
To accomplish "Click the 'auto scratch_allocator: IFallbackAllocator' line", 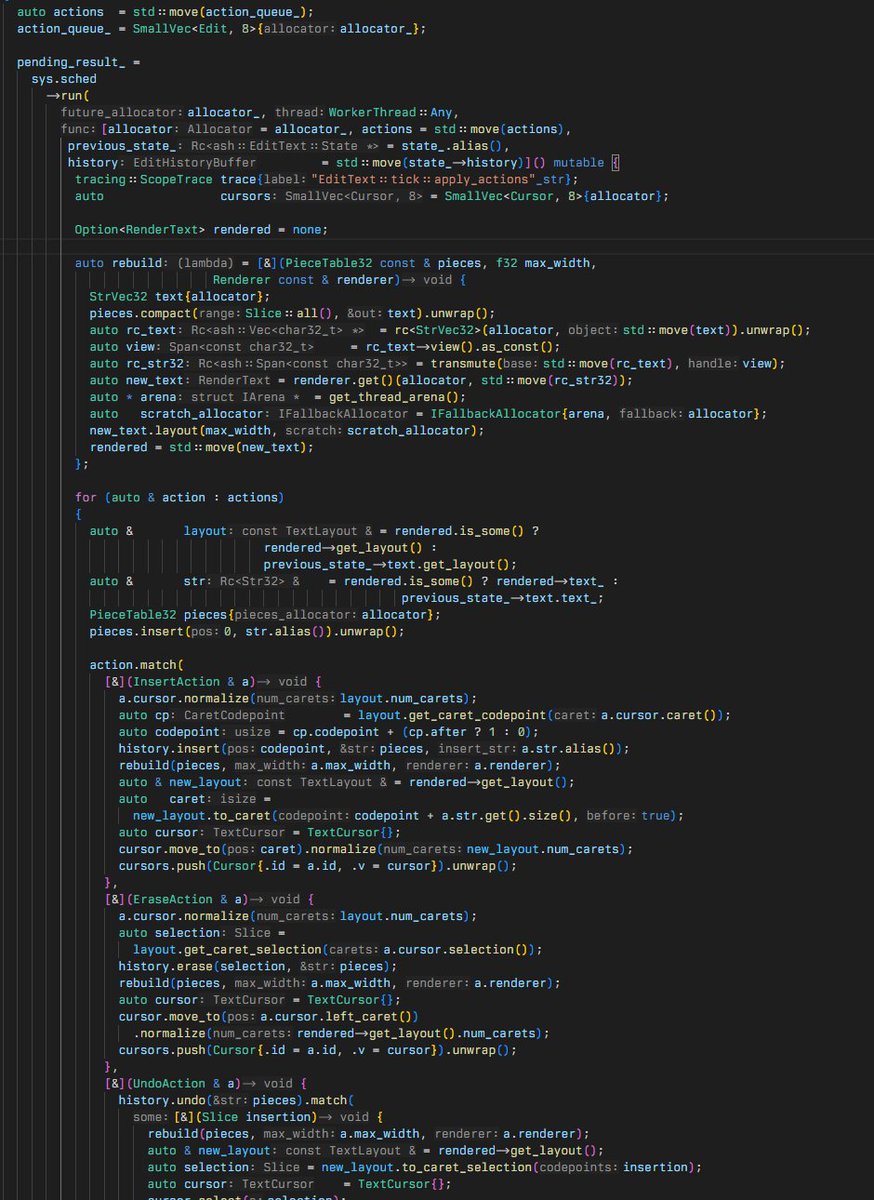I will [429, 414].
